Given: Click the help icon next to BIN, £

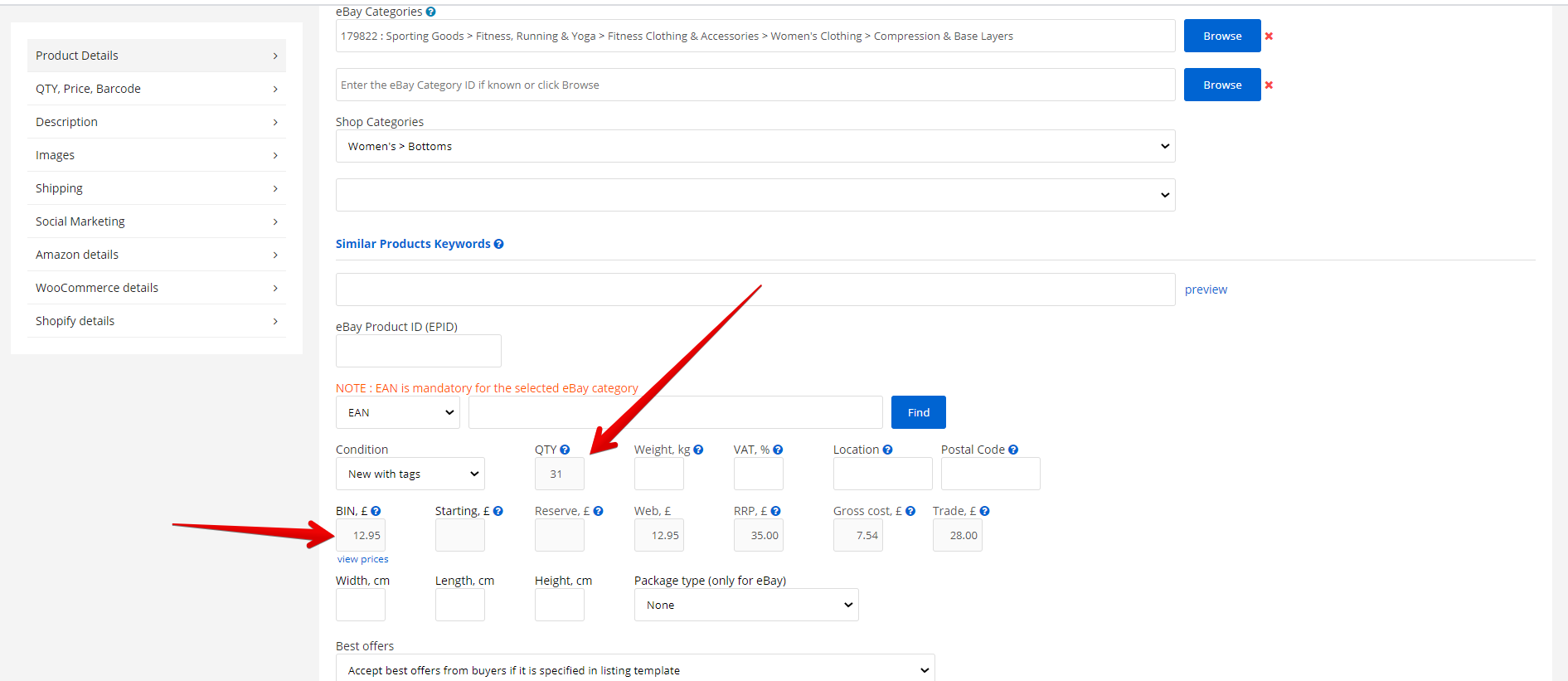Looking at the screenshot, I should pos(376,511).
